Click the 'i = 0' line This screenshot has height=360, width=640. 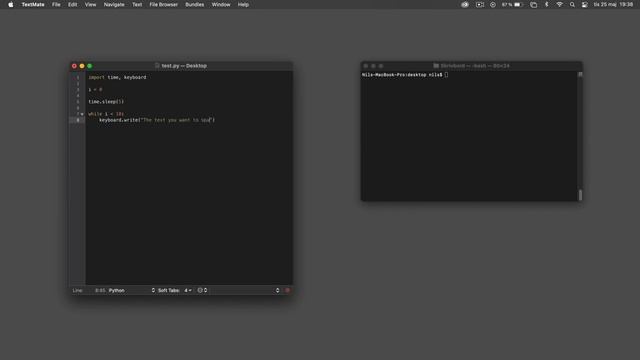click(95, 90)
